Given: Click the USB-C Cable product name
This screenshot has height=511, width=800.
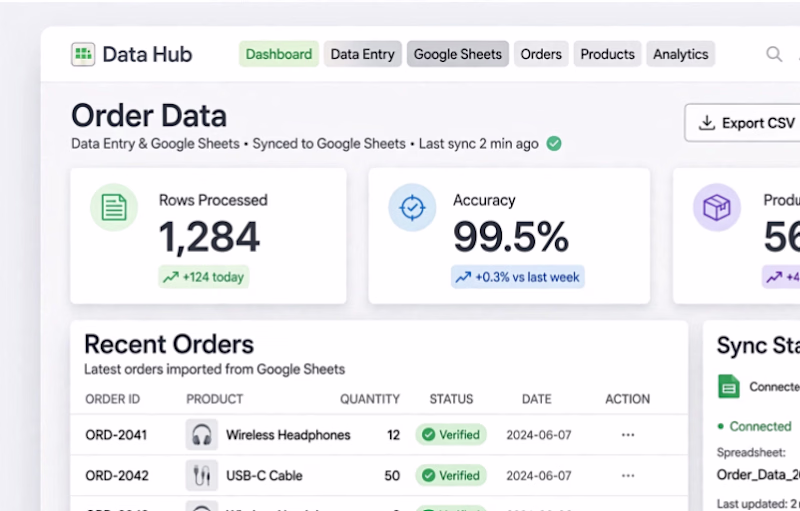Looking at the screenshot, I should [x=264, y=476].
